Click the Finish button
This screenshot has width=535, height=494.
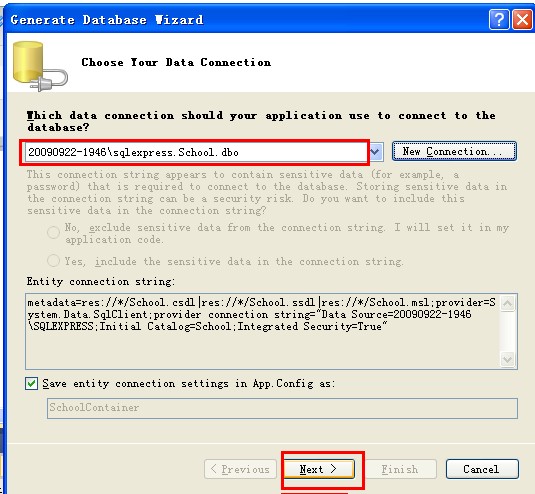400,469
